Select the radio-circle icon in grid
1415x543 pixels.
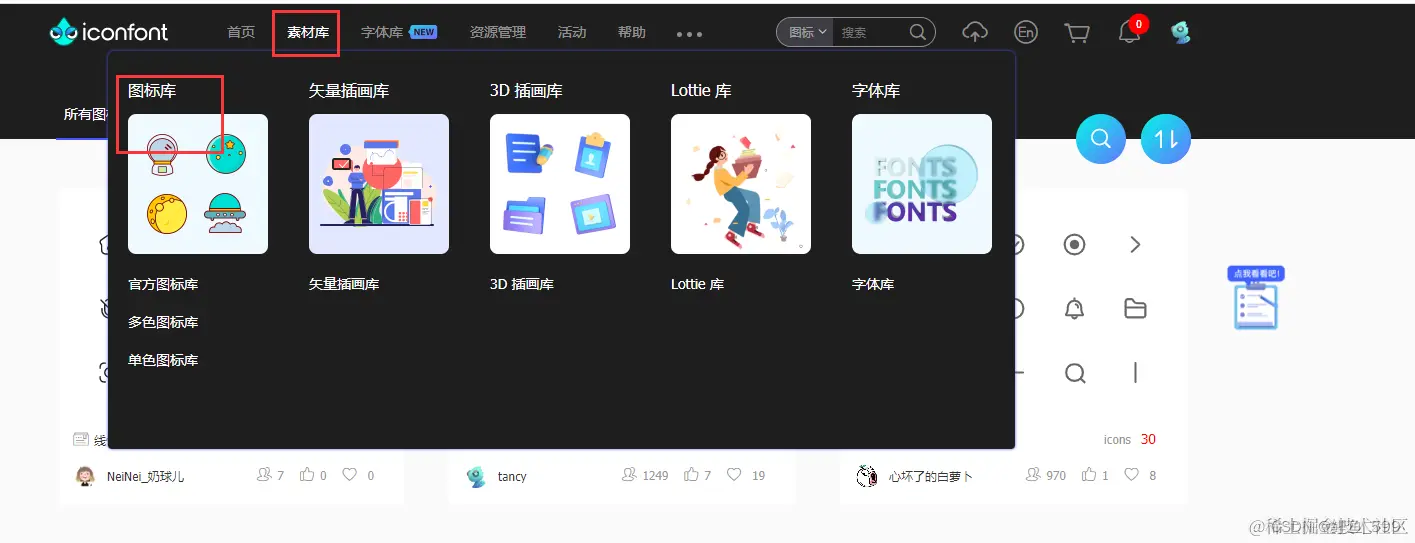(x=1074, y=245)
